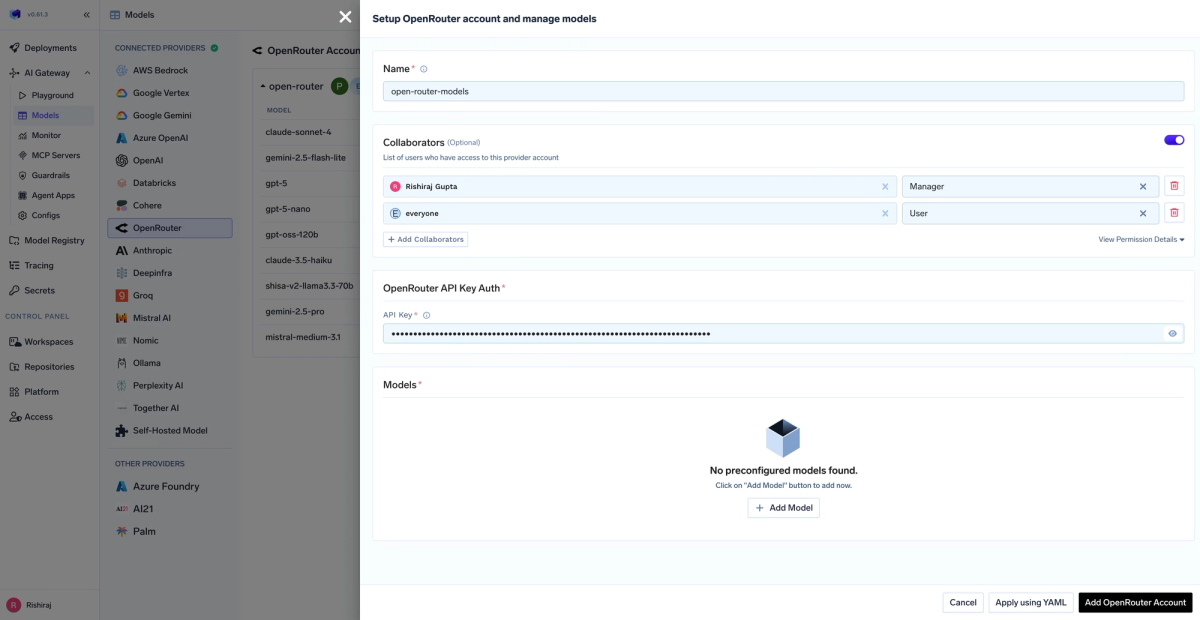
Task: Delete the everyone collaborator row
Action: pos(1174,213)
